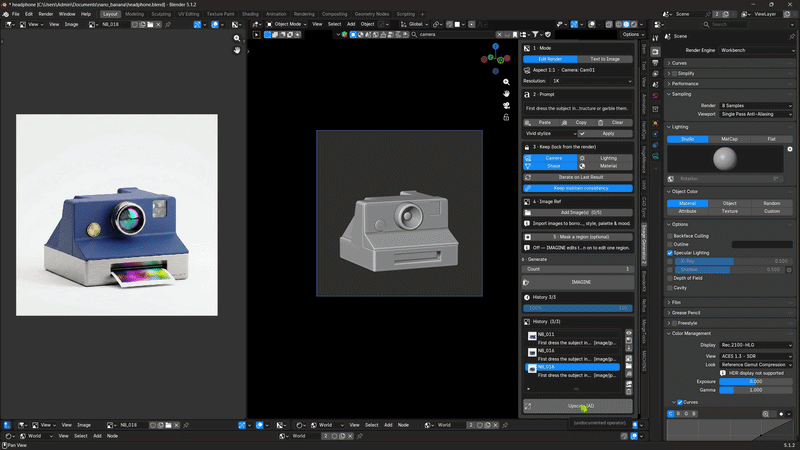Open the Viewport anti-aliasing dropdown
Screen dimensions: 800x450
coord(756,114)
